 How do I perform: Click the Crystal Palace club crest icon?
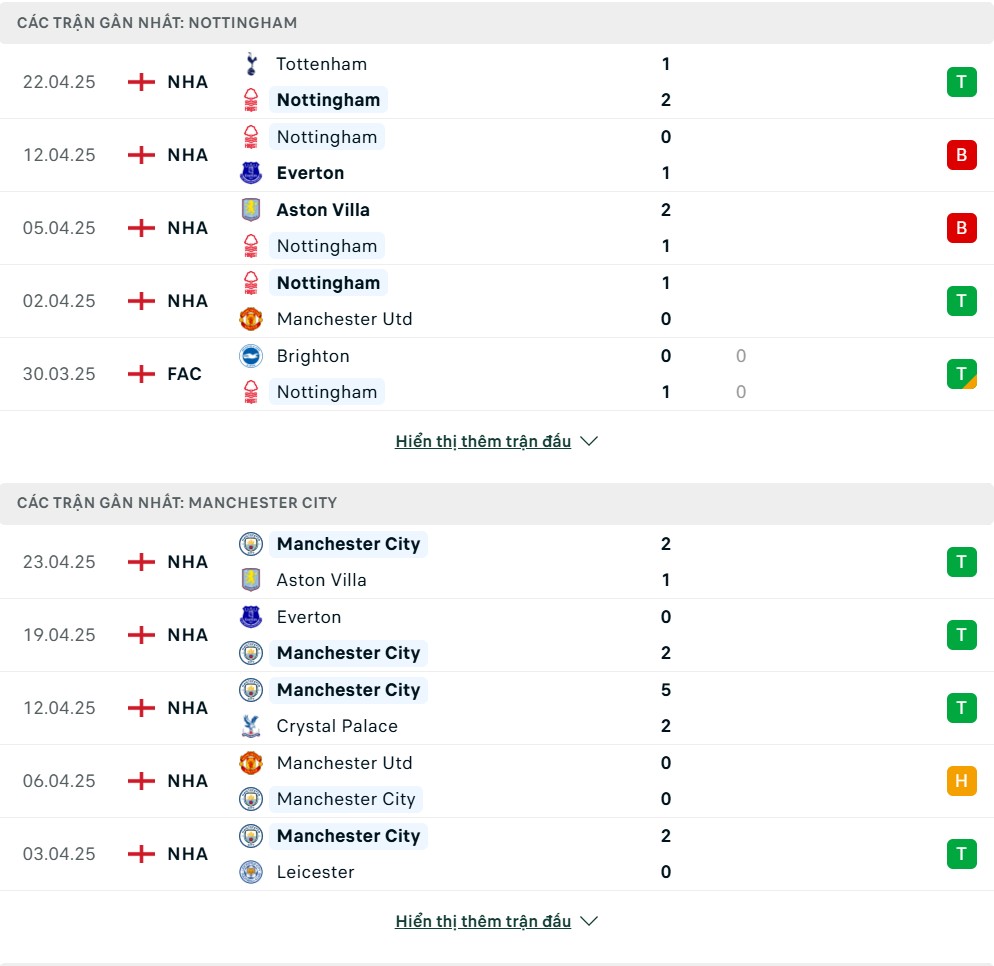251,726
